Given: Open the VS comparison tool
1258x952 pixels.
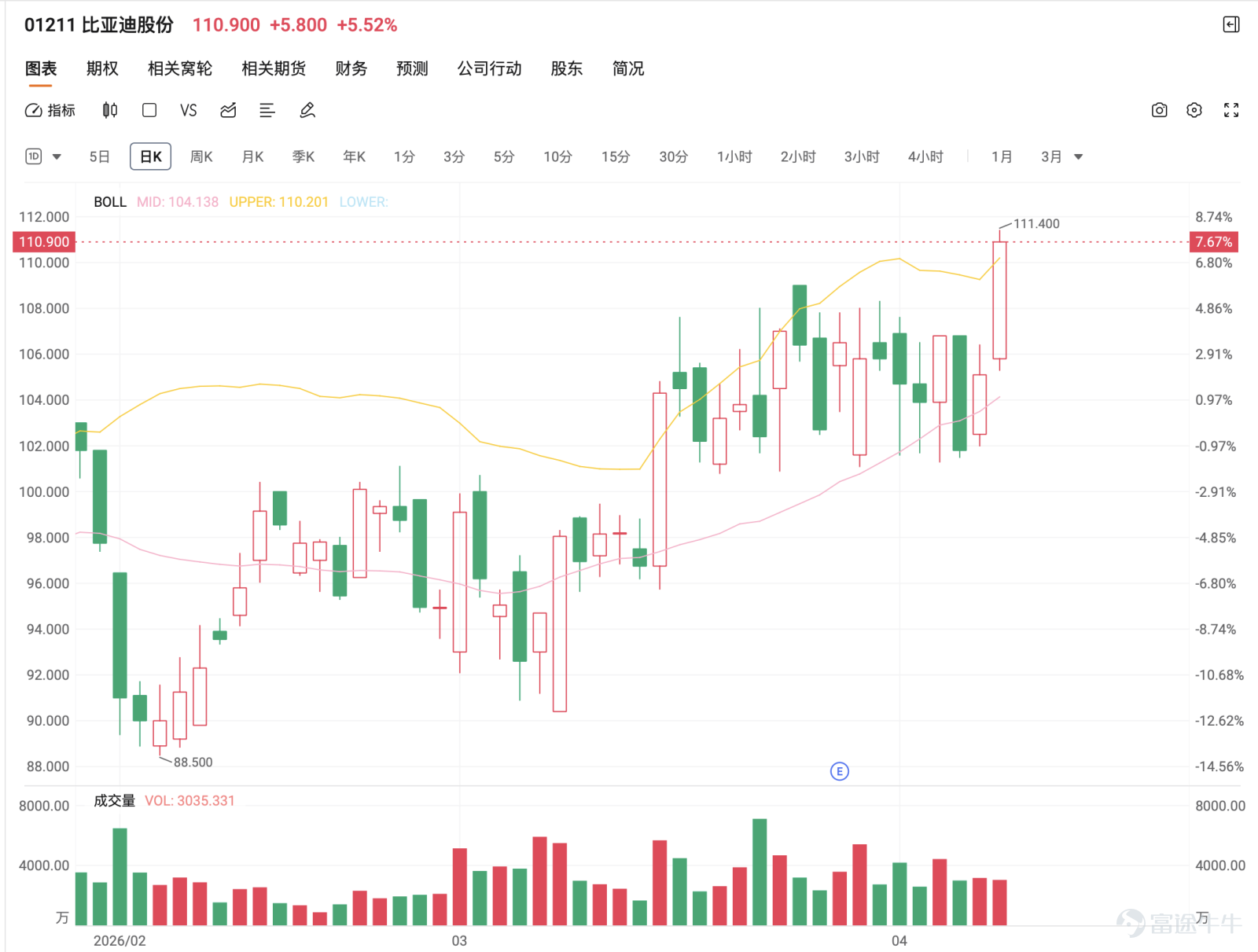Looking at the screenshot, I should (x=189, y=110).
